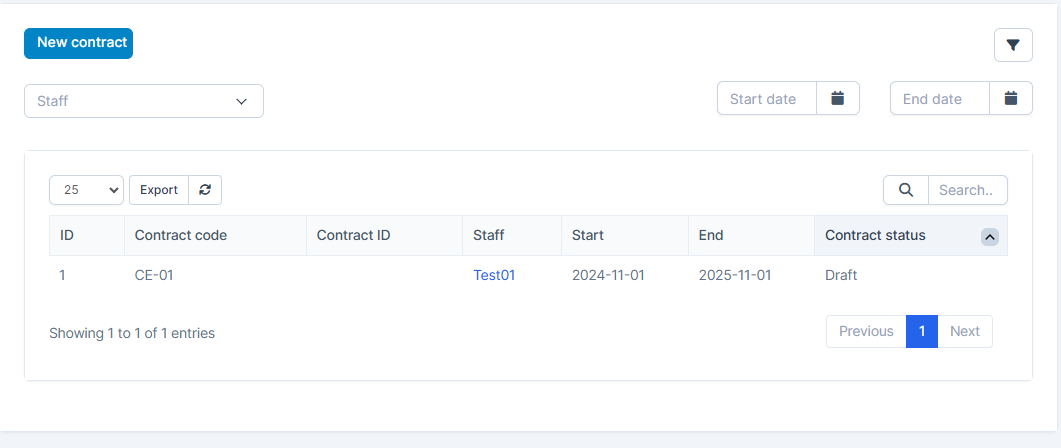Click the table refresh icon
Viewport: 1061px width, 448px height.
(205, 190)
